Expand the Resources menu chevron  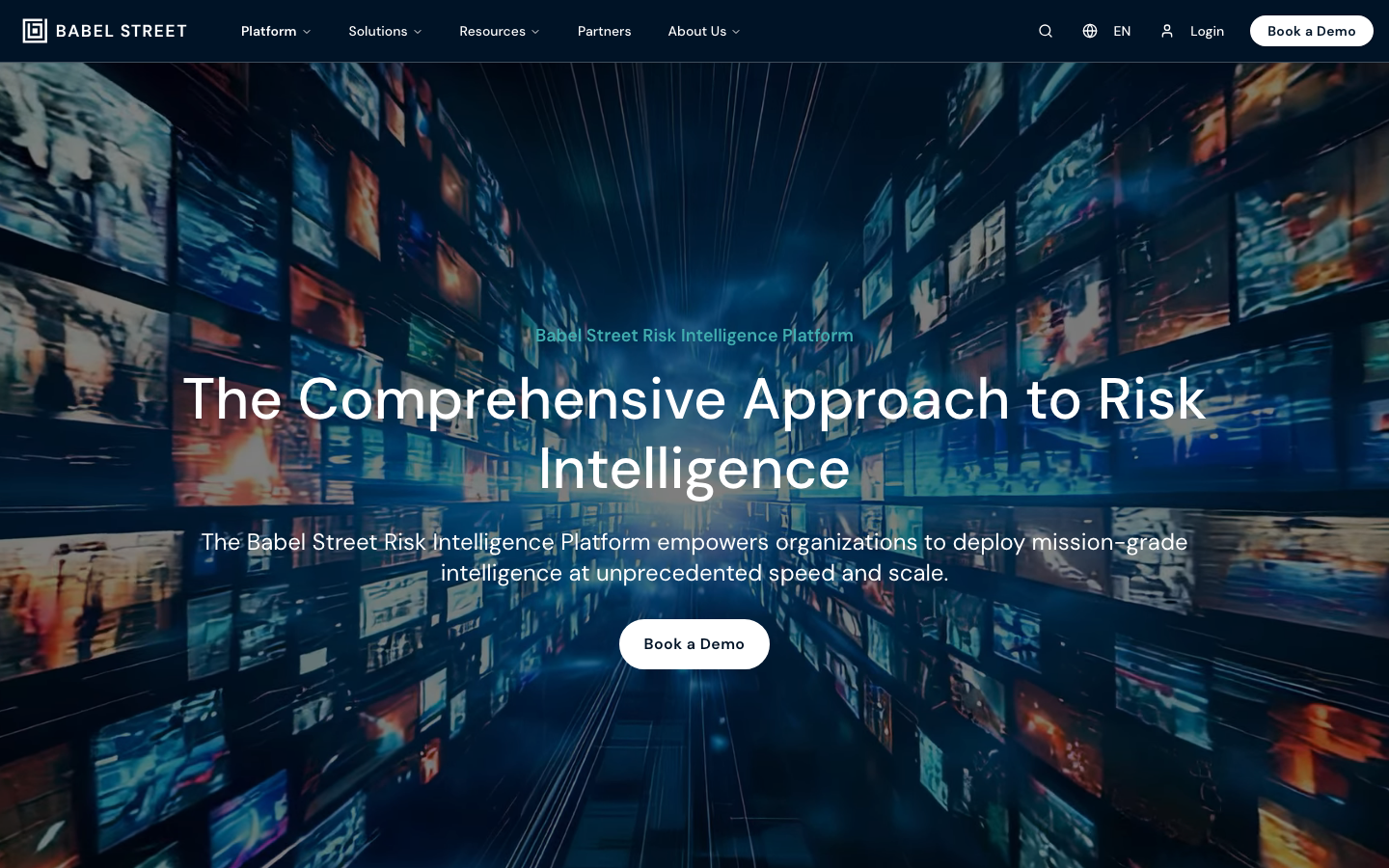tap(535, 32)
